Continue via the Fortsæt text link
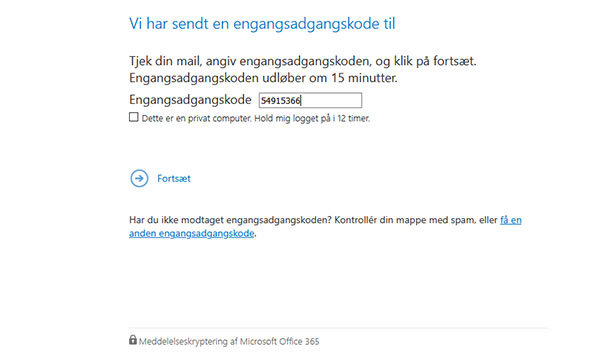 (174, 179)
